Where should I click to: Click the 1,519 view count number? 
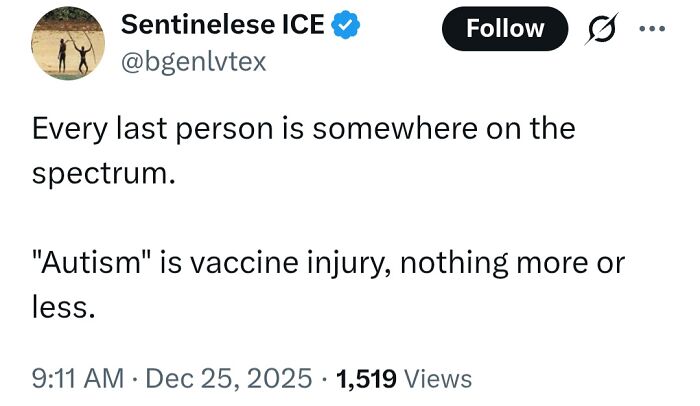click(367, 378)
